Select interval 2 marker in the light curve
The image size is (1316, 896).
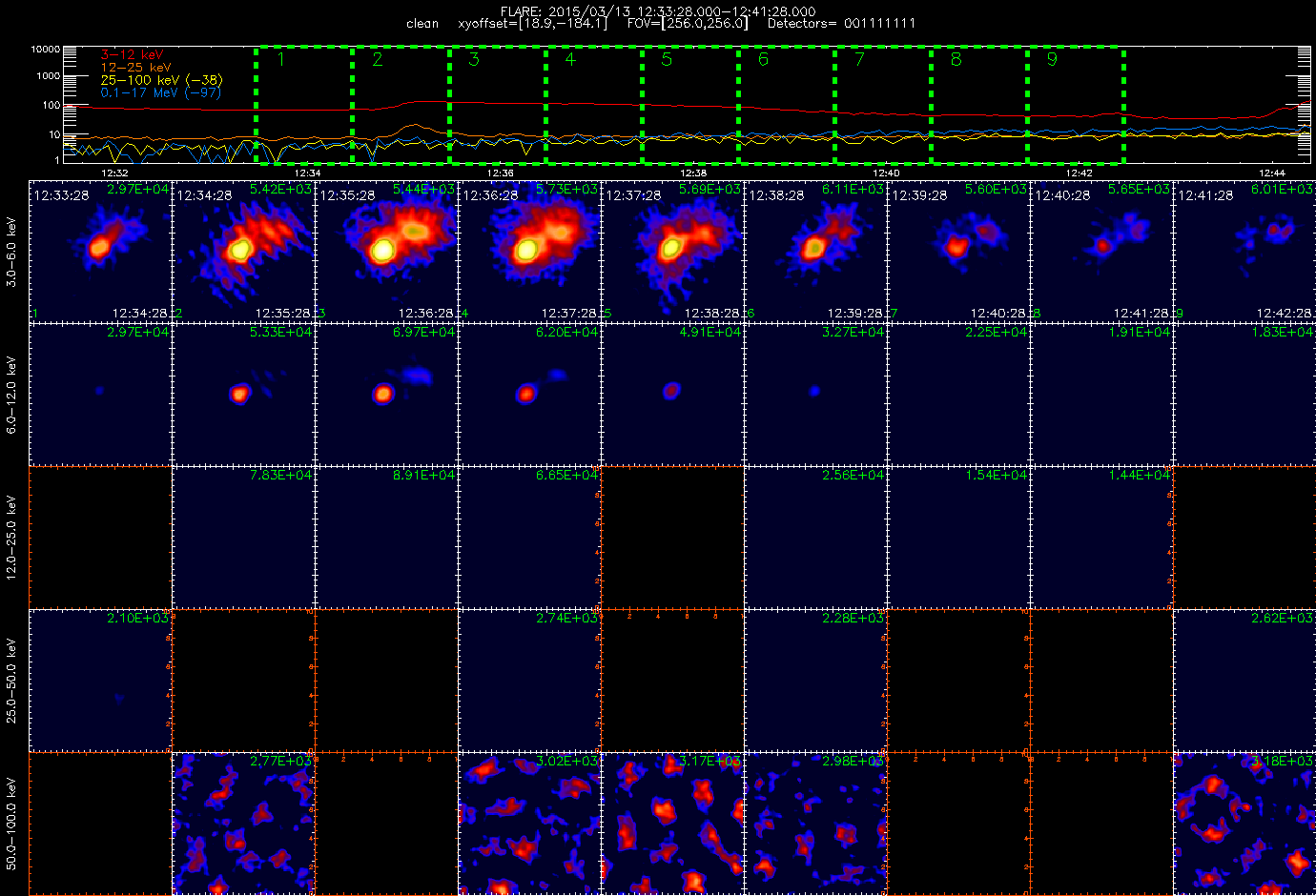click(x=378, y=60)
